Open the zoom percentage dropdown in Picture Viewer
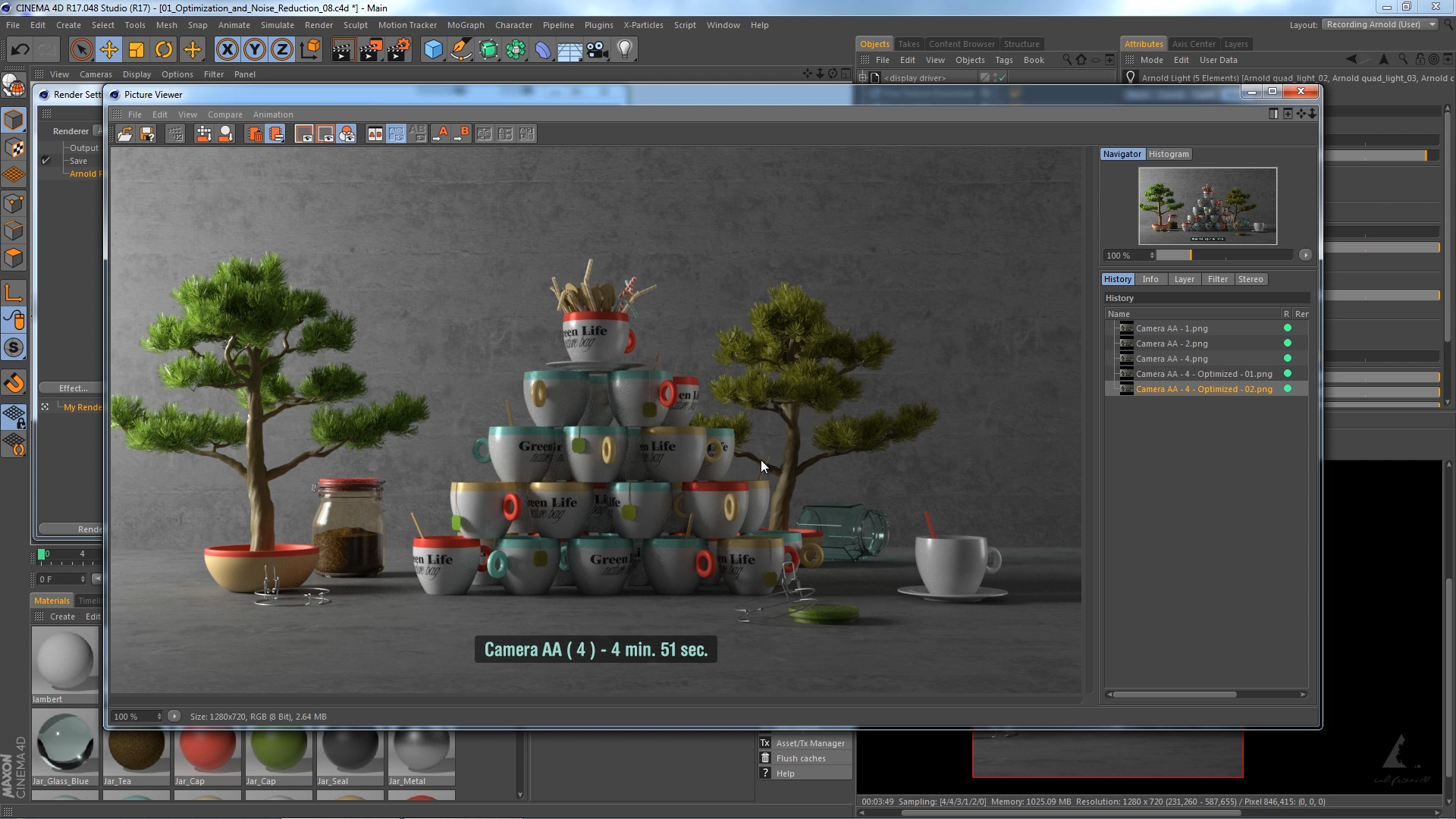This screenshot has width=1456, height=819. point(159,717)
